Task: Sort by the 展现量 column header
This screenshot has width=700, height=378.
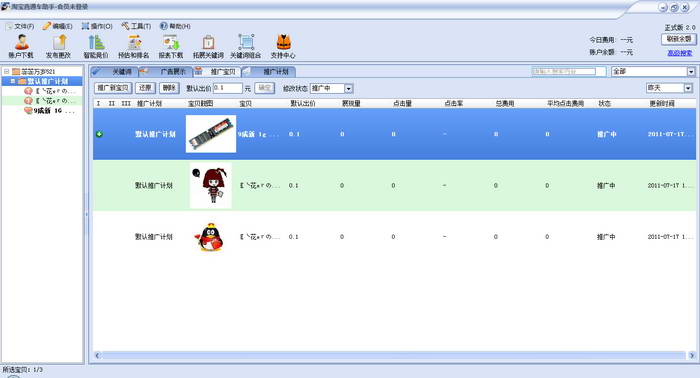Action: click(351, 104)
